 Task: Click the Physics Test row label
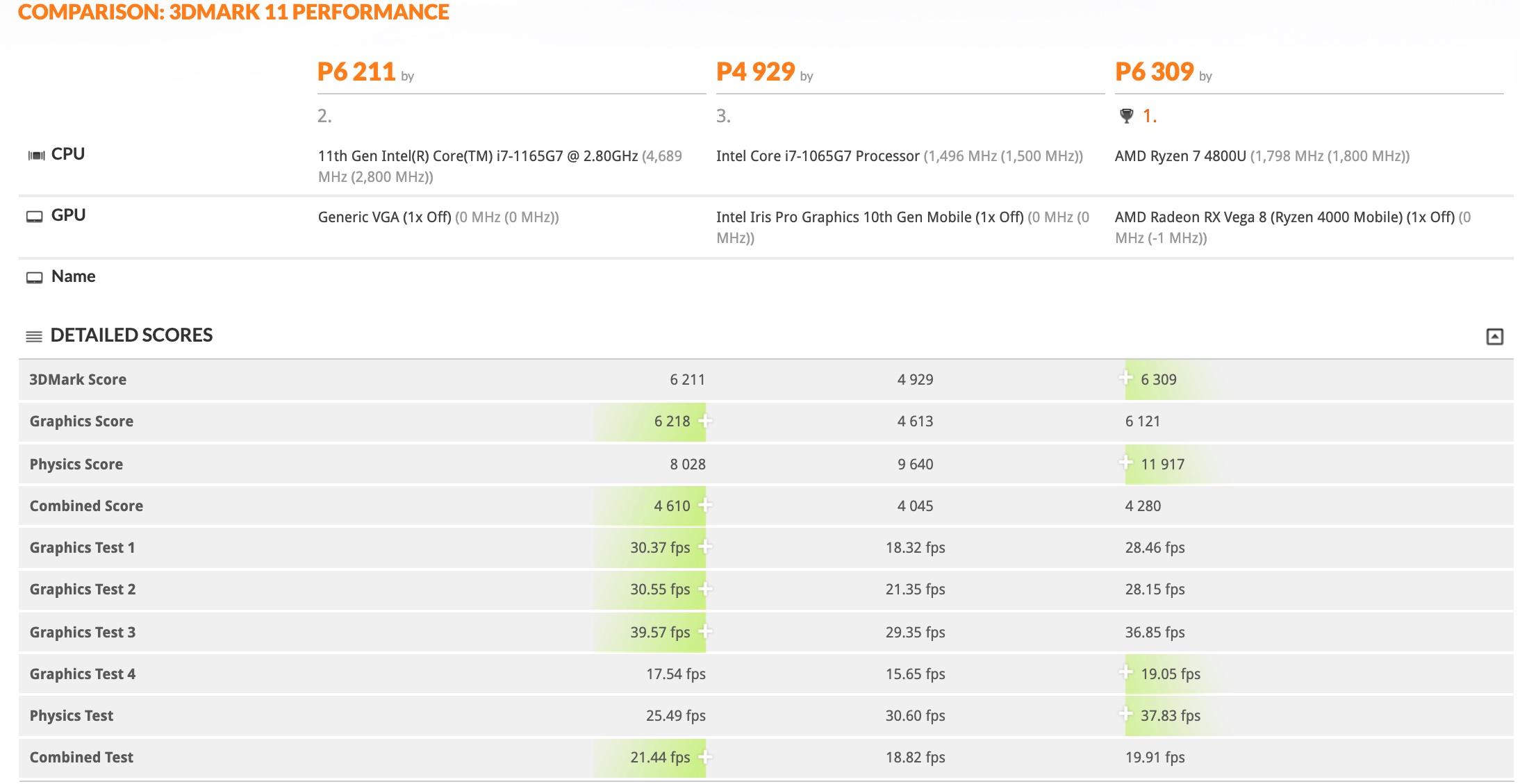pyautogui.click(x=72, y=715)
